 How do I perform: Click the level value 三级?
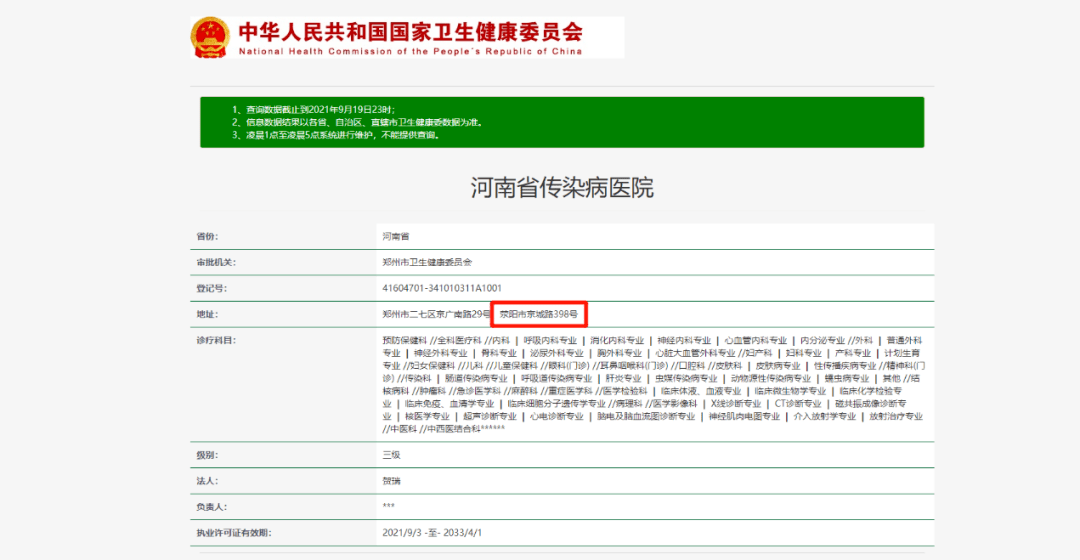[x=391, y=455]
